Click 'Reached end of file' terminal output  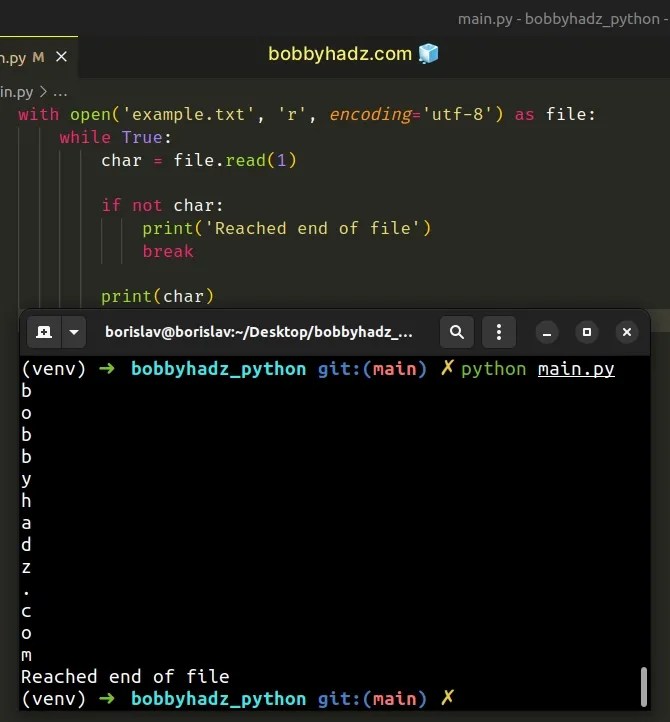point(125,677)
